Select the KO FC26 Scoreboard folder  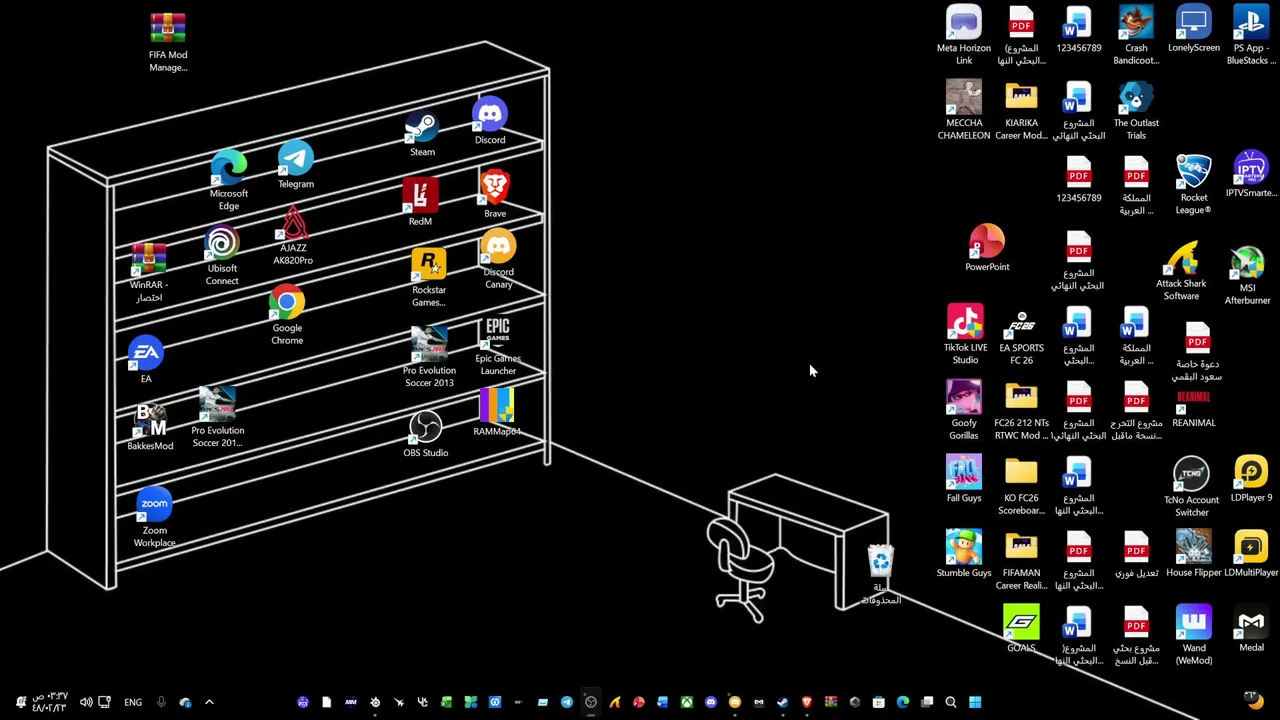click(x=1021, y=486)
